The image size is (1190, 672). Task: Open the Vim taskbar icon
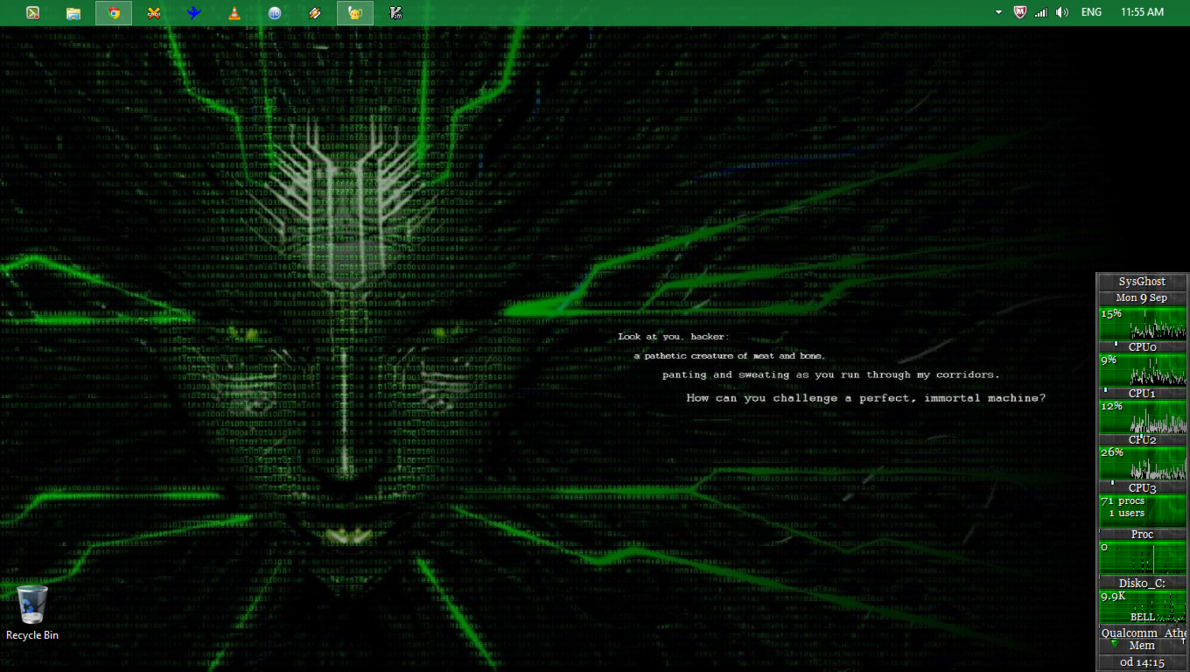click(396, 13)
